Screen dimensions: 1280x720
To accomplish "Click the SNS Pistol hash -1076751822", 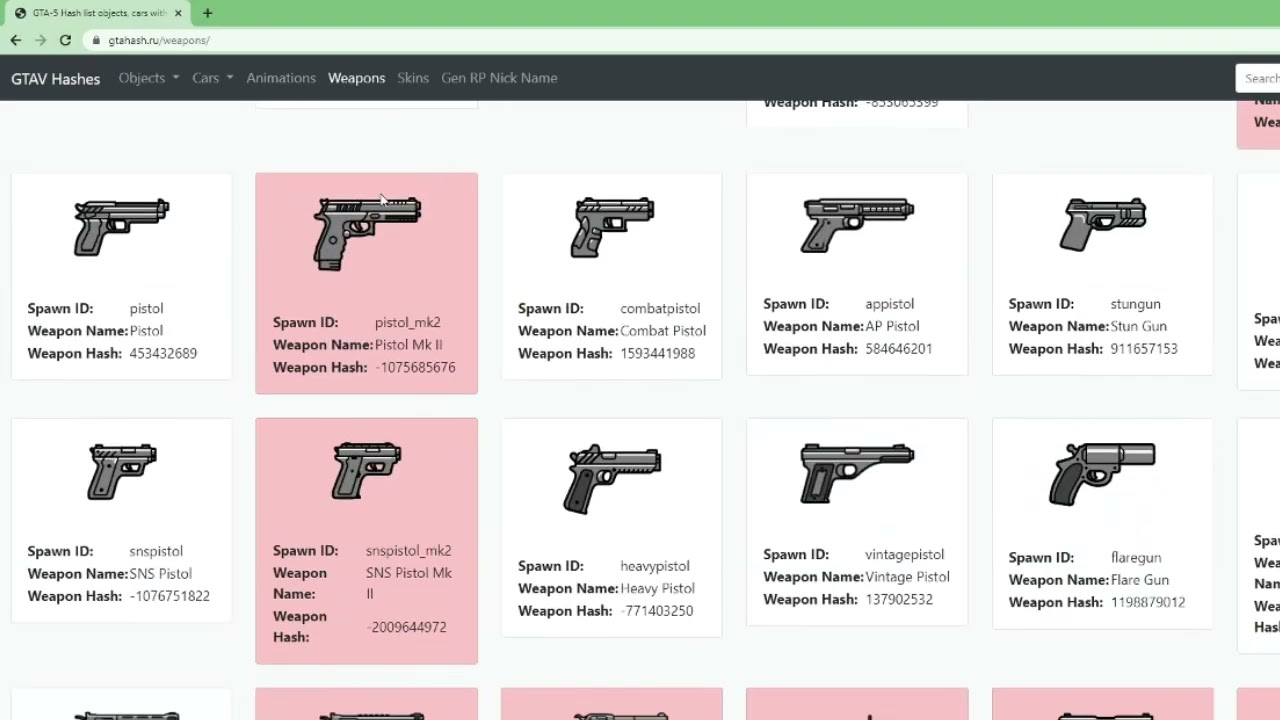I will point(169,596).
